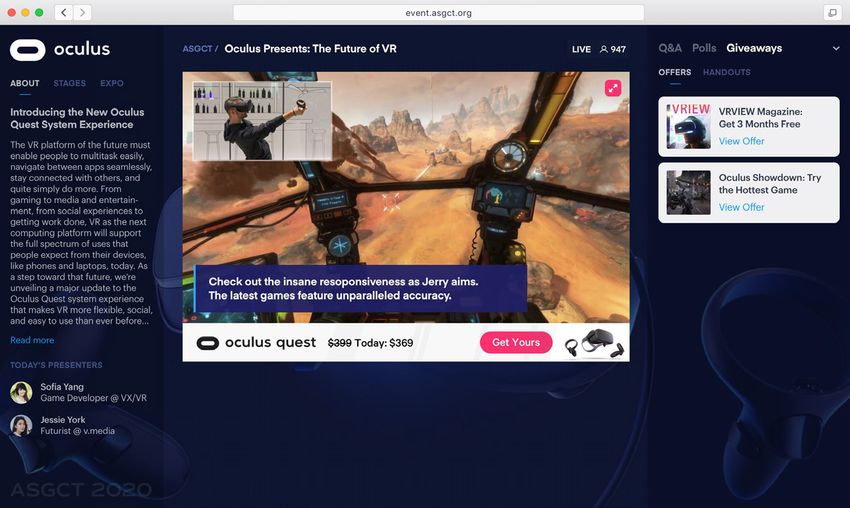Screen dimensions: 850x508
Task: View Offer for VRVIEW Magazine
Action: pyautogui.click(x=742, y=141)
